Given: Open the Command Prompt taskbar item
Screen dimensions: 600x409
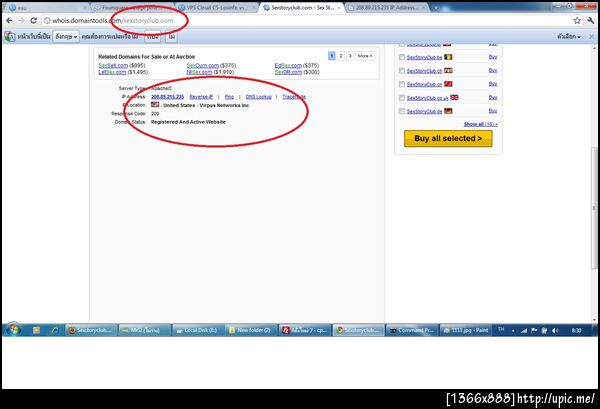Looking at the screenshot, I should click(412, 330).
